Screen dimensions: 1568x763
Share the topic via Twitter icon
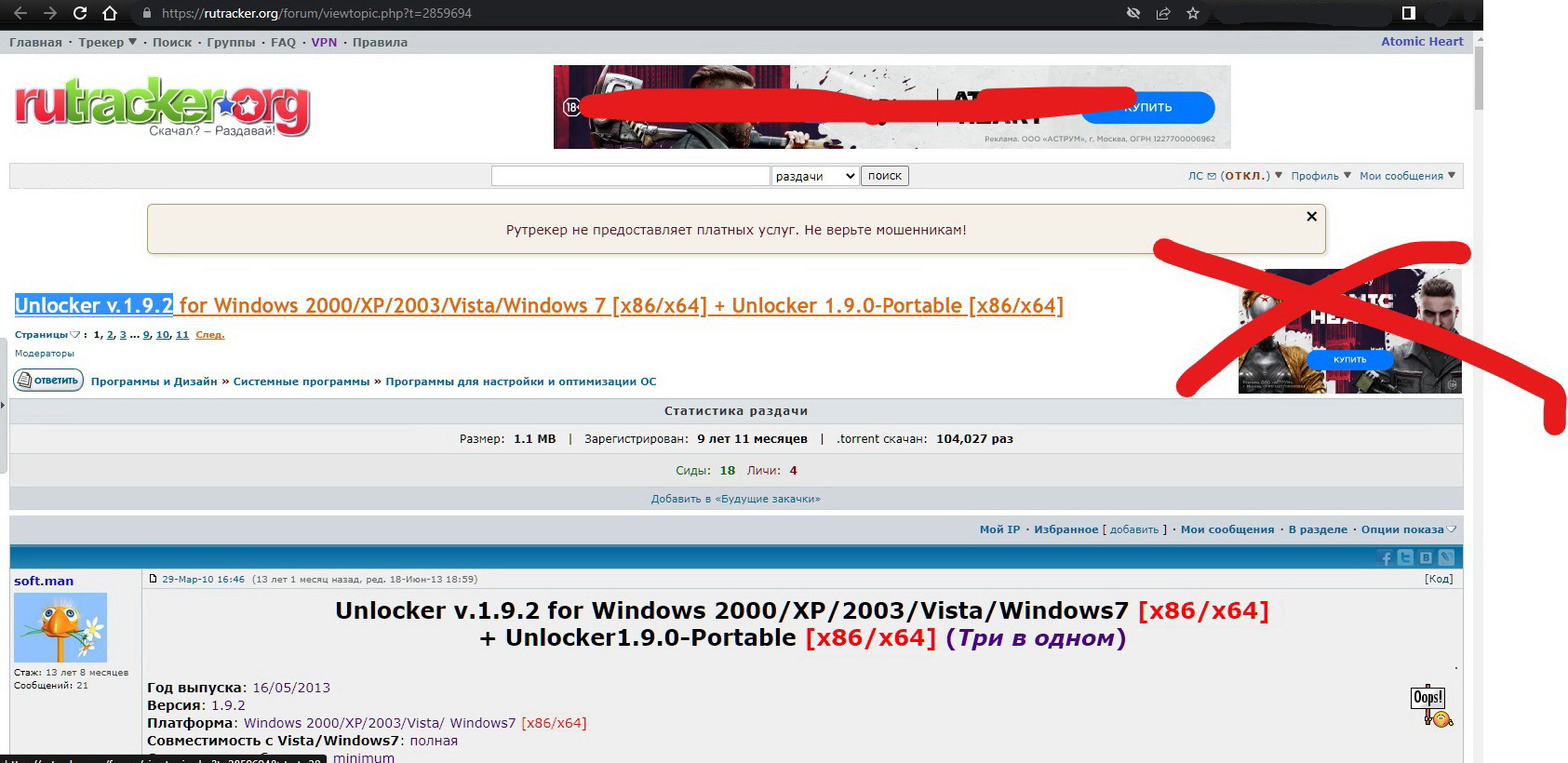[x=1405, y=557]
